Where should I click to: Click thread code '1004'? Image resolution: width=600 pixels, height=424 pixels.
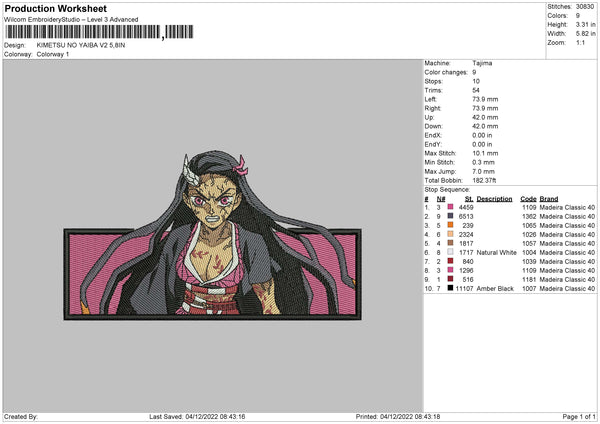pyautogui.click(x=529, y=253)
